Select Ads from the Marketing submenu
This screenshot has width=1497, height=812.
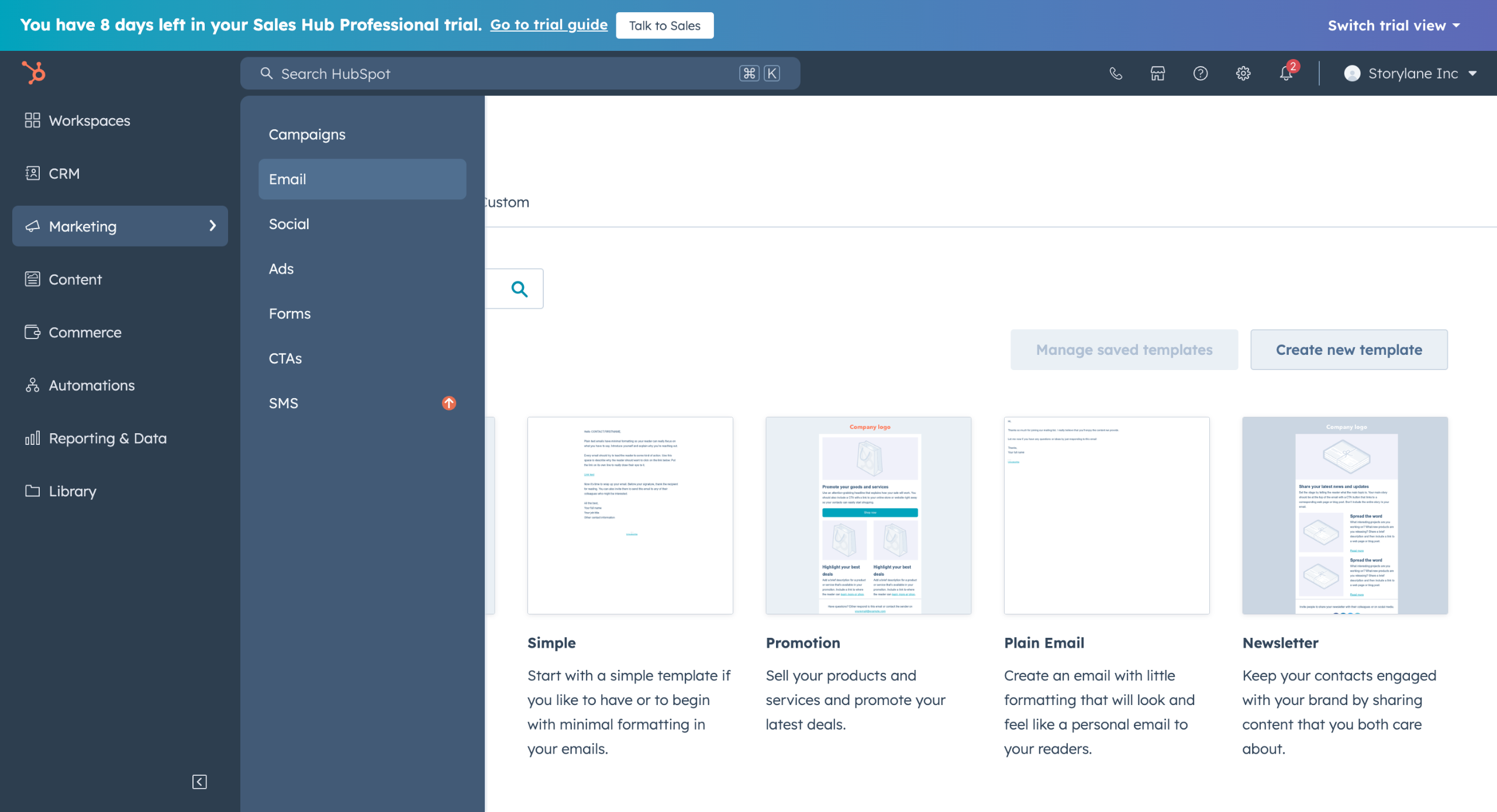pyautogui.click(x=362, y=269)
